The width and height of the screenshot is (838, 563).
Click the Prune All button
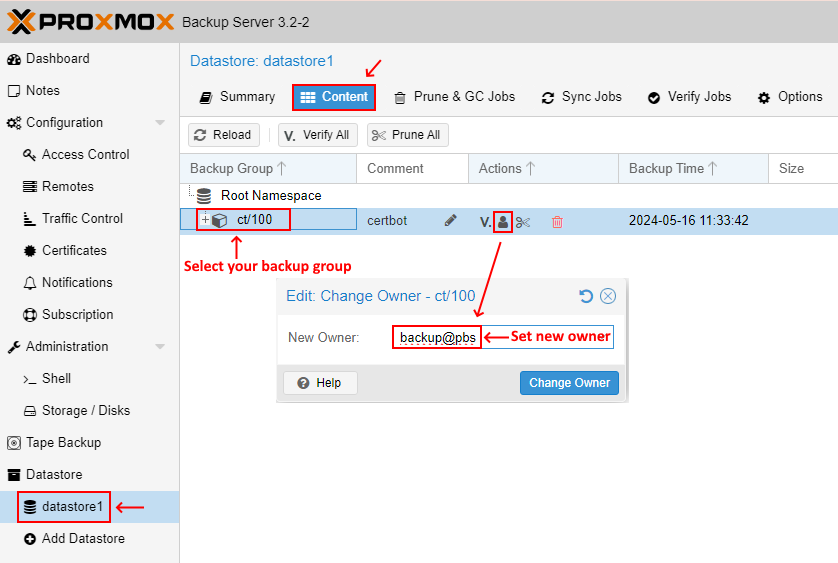[x=407, y=135]
